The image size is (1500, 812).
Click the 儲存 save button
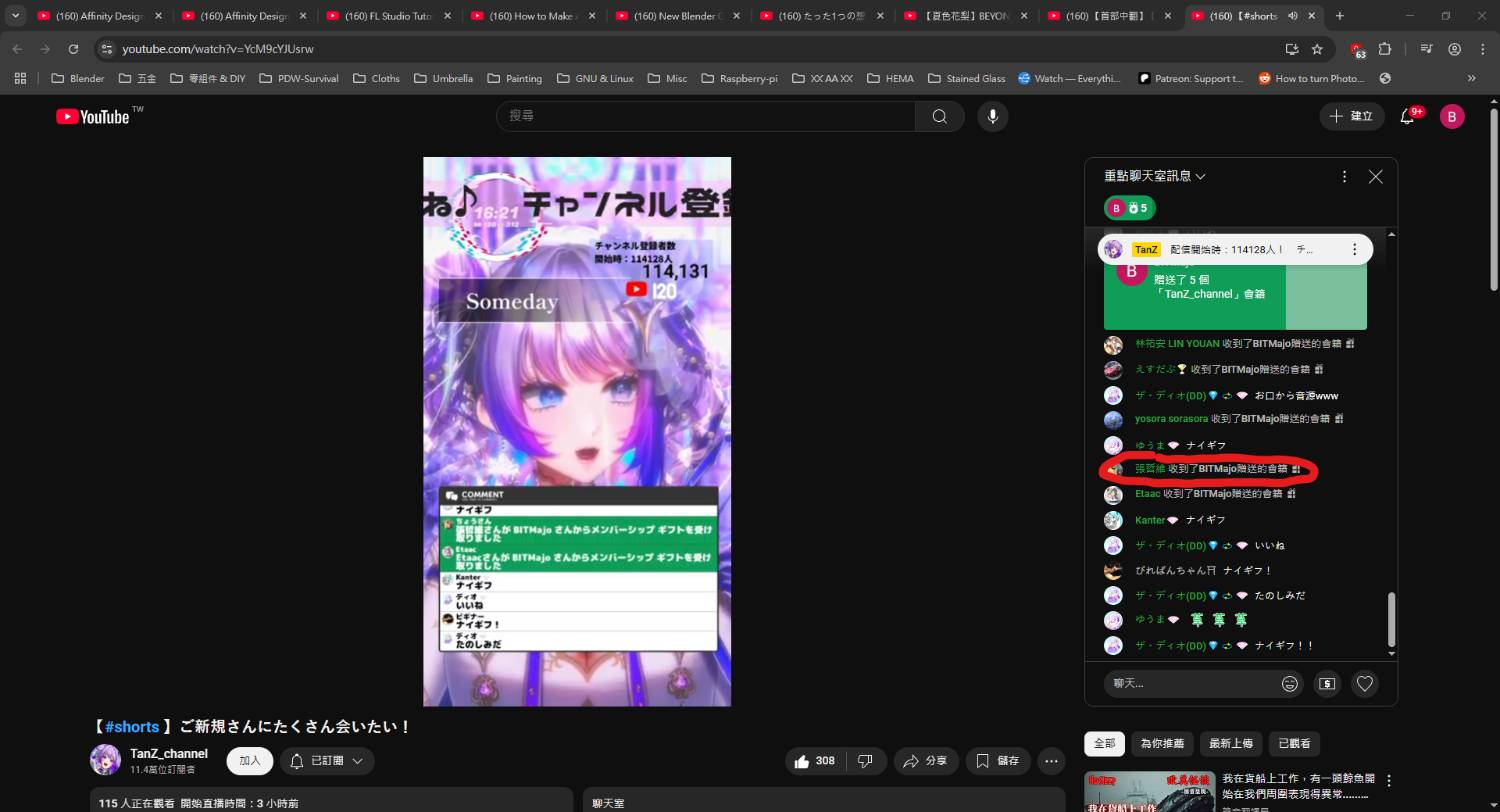(997, 761)
